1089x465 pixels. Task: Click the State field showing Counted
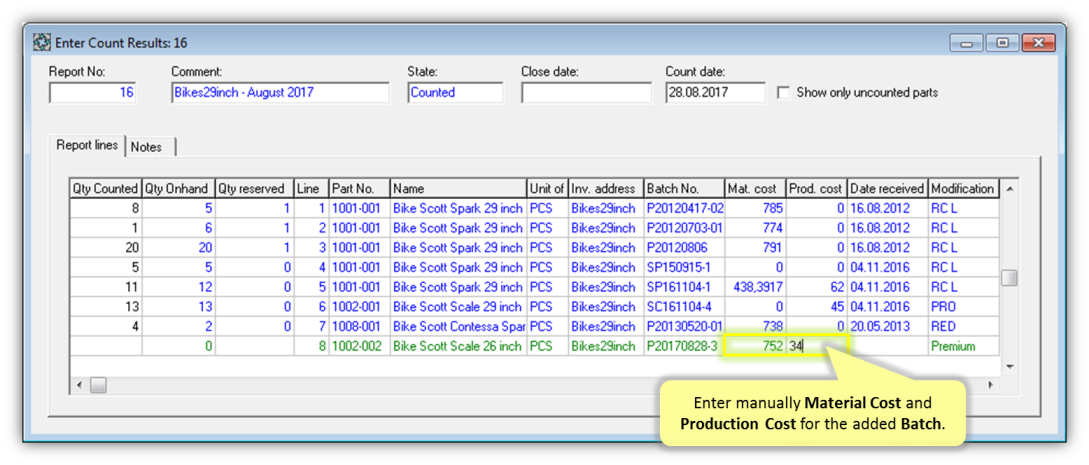coord(456,92)
